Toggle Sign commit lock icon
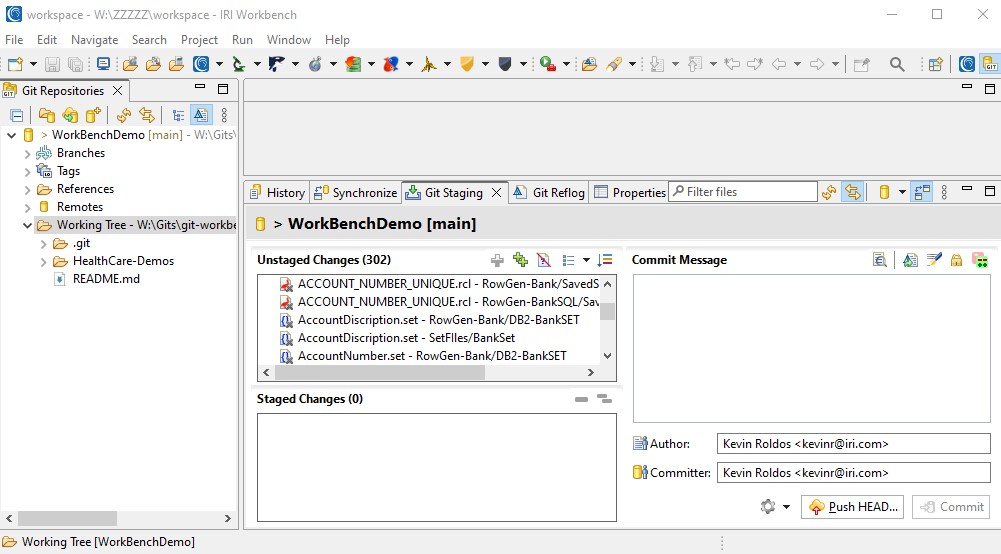Image resolution: width=1001 pixels, height=554 pixels. tap(956, 260)
